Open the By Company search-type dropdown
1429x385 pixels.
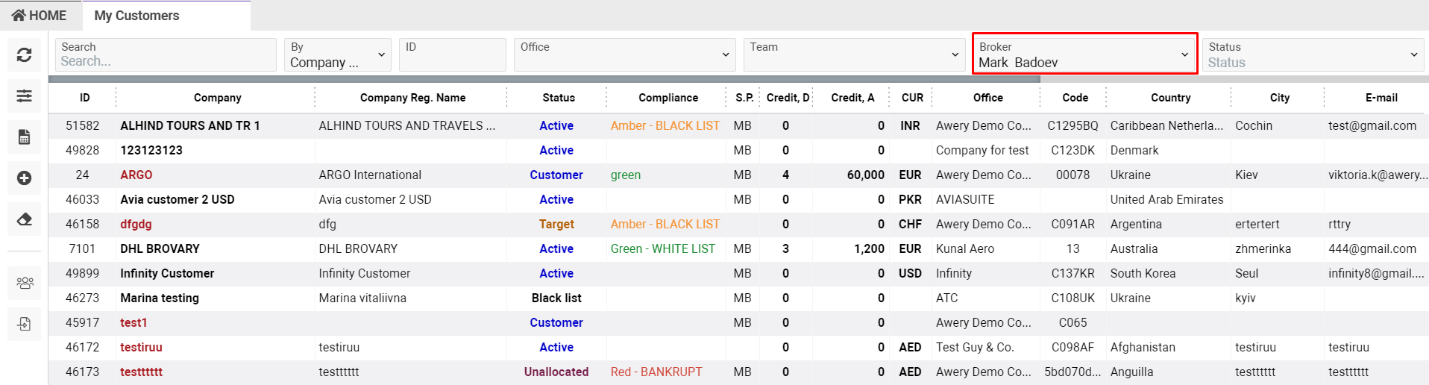[x=338, y=54]
